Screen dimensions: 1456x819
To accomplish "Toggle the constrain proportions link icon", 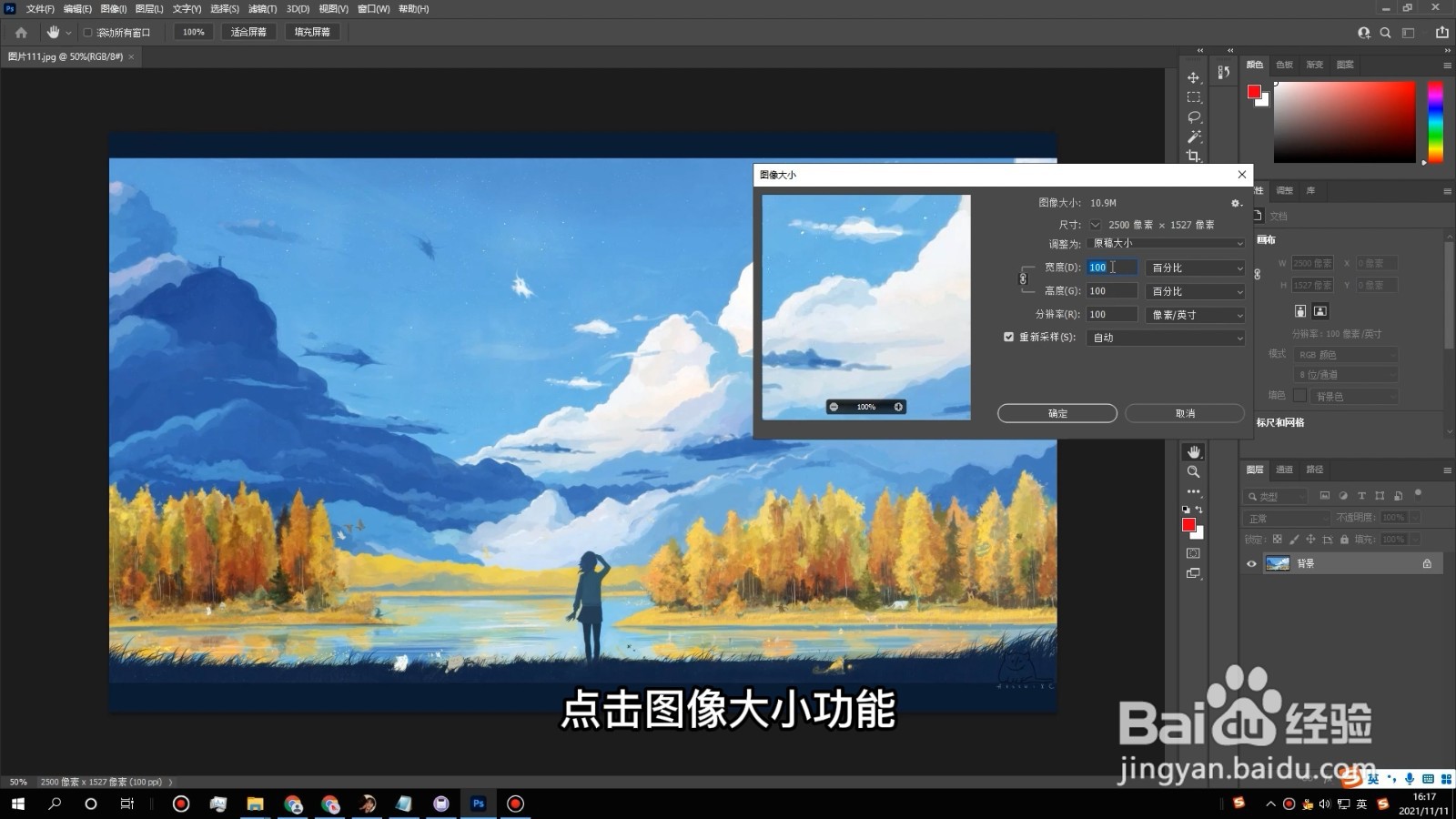I will click(1023, 278).
